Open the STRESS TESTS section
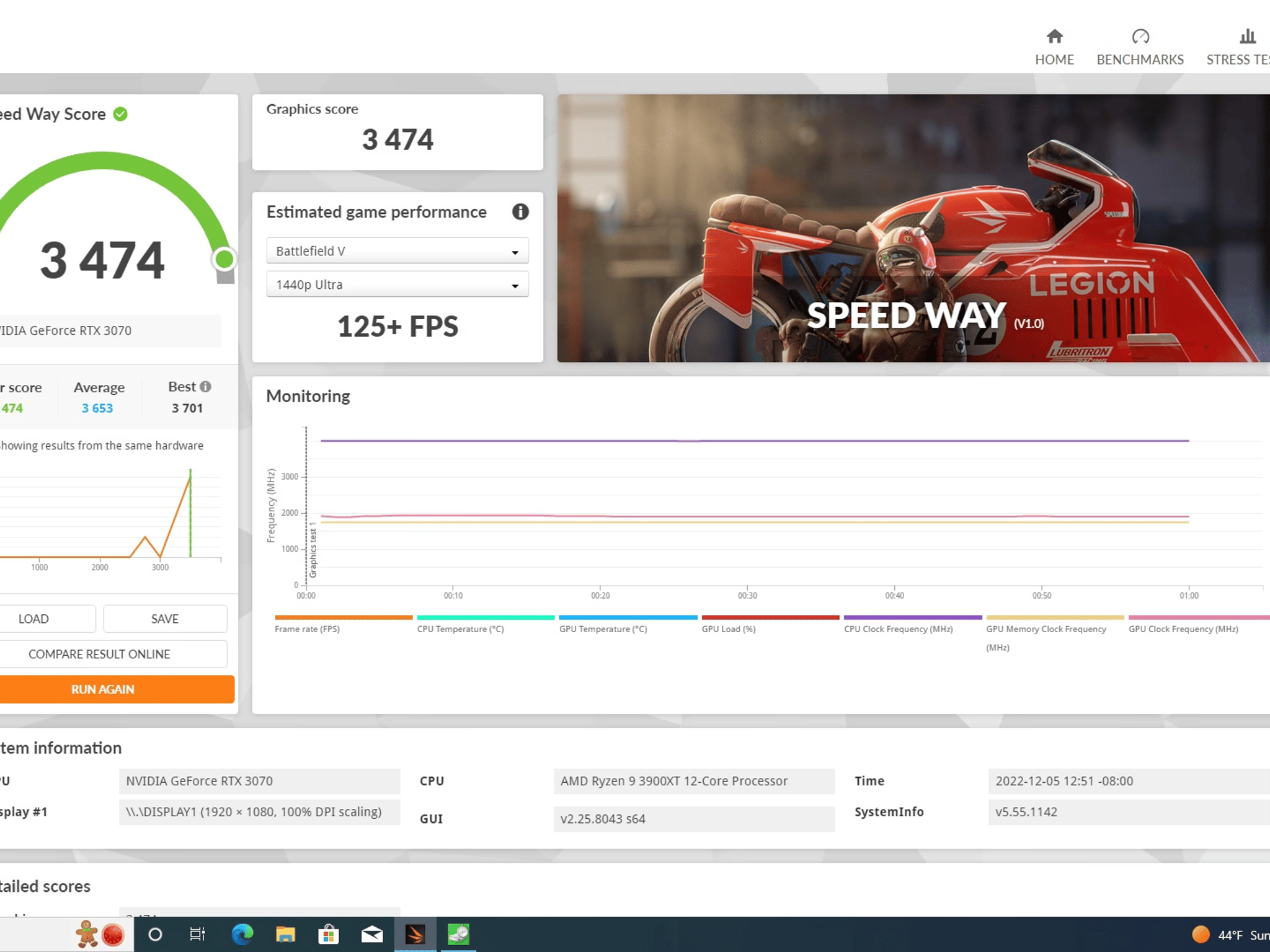 [1238, 47]
